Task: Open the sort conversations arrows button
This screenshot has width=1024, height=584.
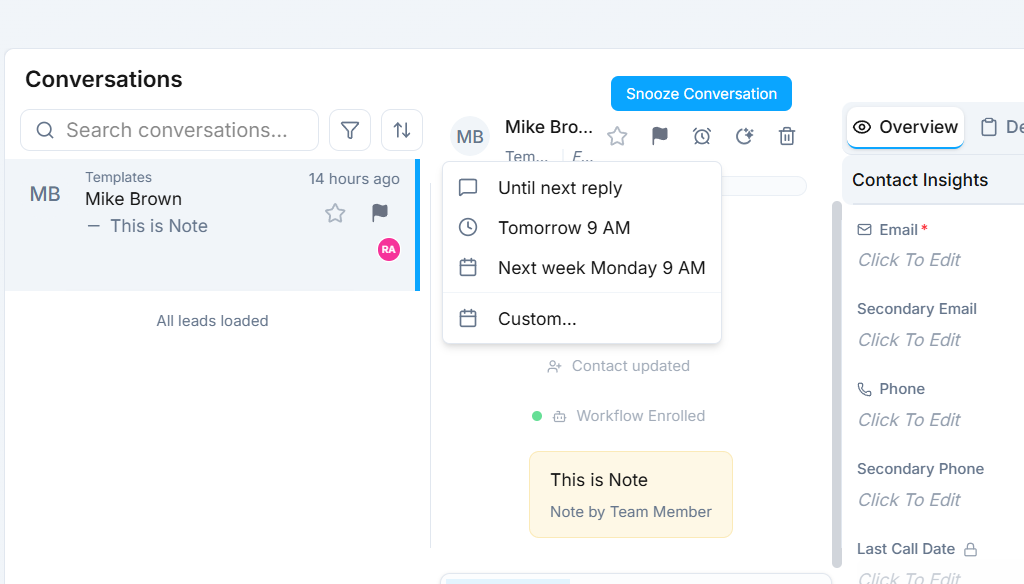Action: point(402,130)
